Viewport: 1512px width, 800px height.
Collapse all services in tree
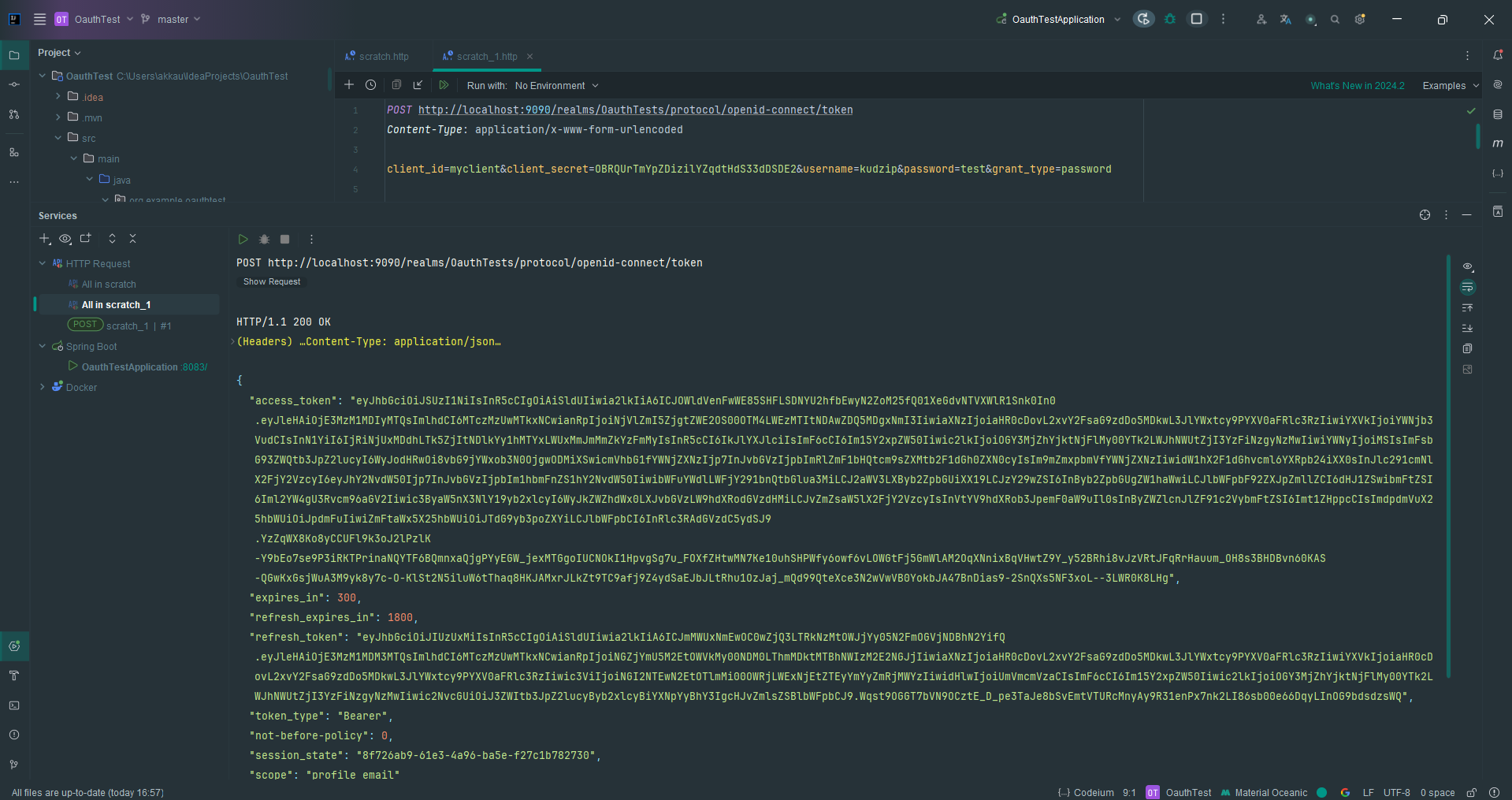pyautogui.click(x=132, y=238)
